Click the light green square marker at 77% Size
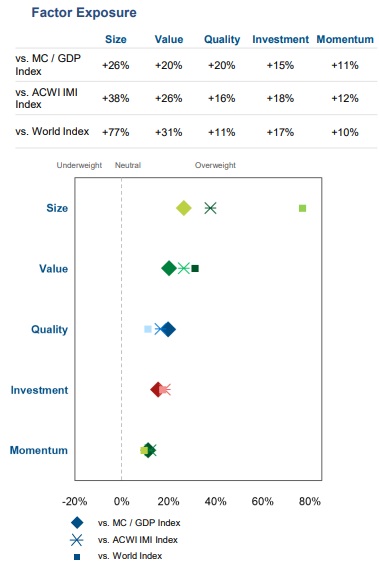Screen dimensions: 379x564 coord(302,208)
